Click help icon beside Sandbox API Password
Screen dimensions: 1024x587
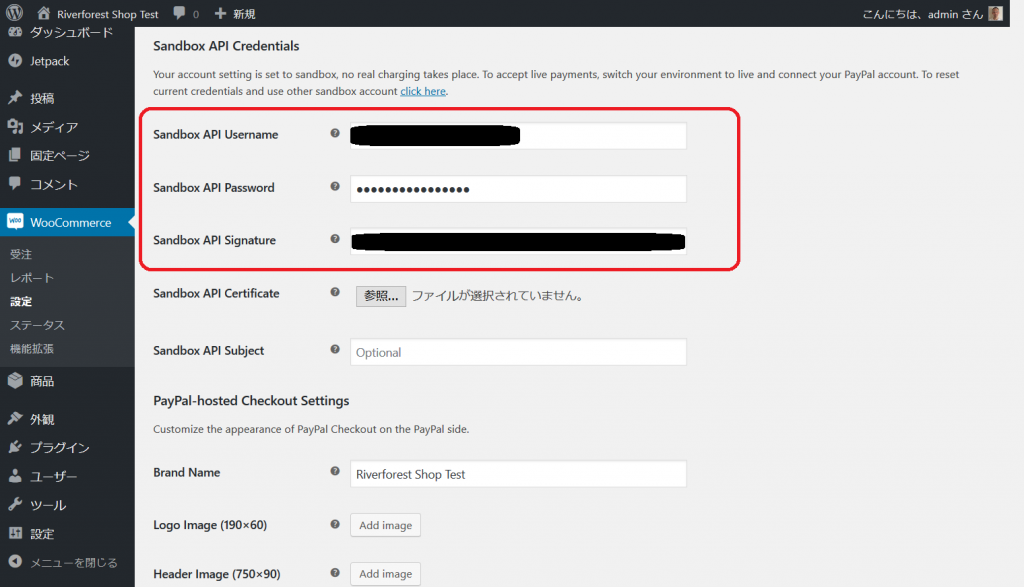pyautogui.click(x=335, y=187)
